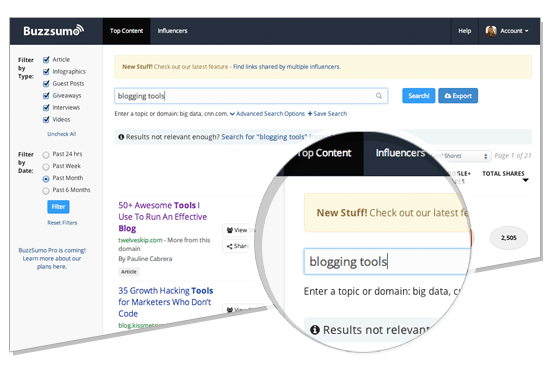Open the Account dropdown menu
Image resolution: width=550 pixels, height=369 pixels.
tap(507, 31)
